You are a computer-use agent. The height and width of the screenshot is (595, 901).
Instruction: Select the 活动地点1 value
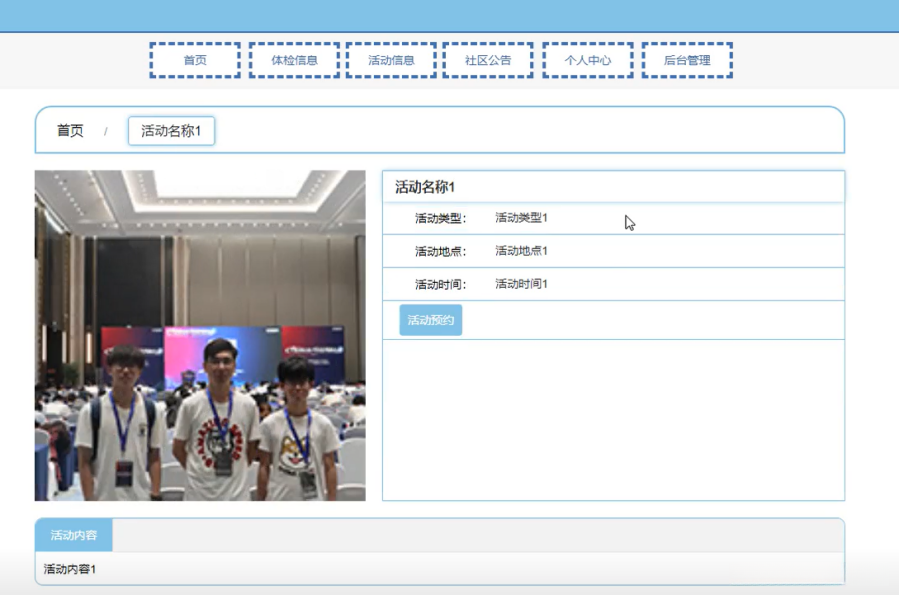coord(521,251)
